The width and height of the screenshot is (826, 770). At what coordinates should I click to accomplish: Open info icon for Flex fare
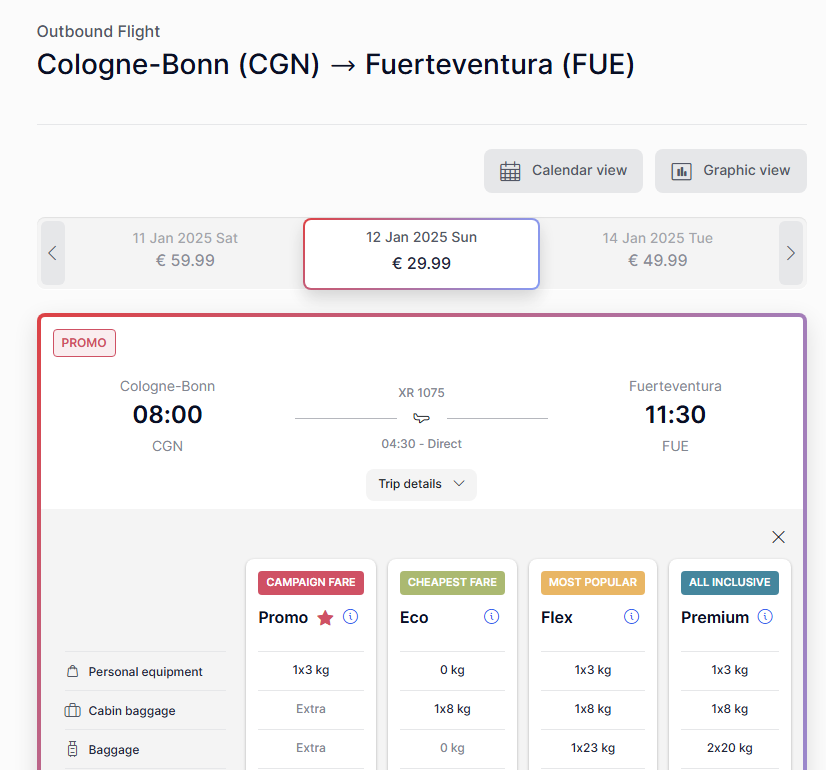[632, 616]
